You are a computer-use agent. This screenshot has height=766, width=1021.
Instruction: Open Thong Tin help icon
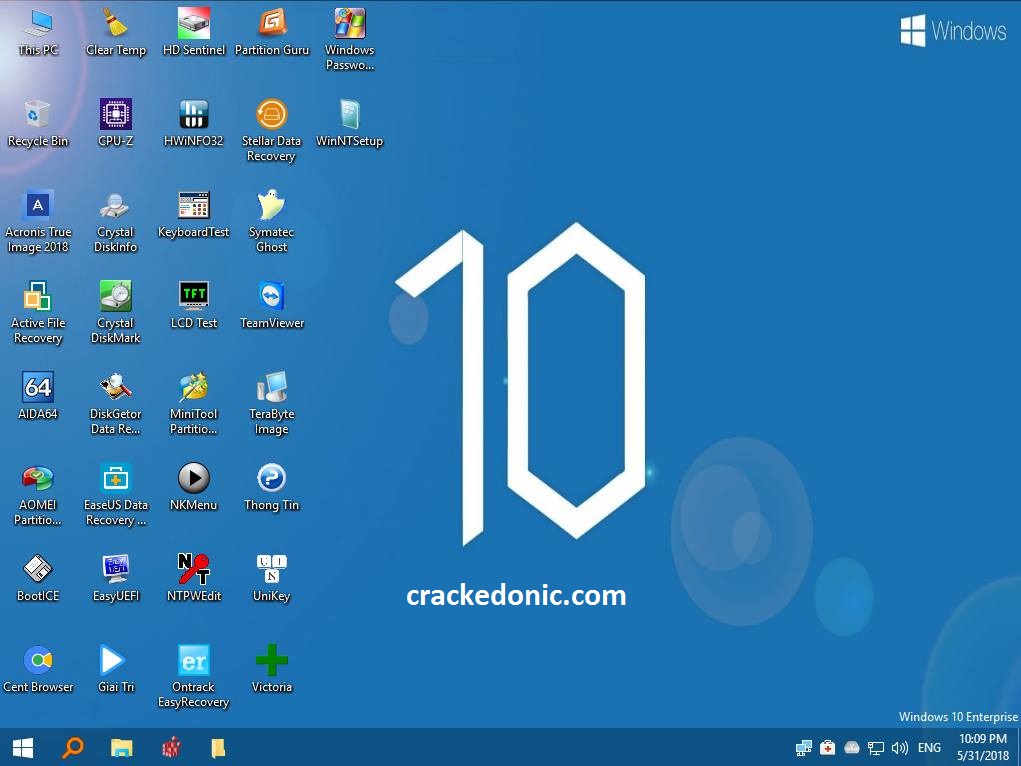point(272,487)
